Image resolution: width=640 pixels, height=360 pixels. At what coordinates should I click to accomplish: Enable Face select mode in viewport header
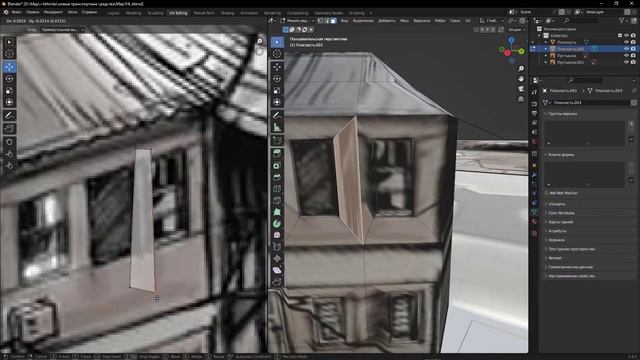click(333, 20)
